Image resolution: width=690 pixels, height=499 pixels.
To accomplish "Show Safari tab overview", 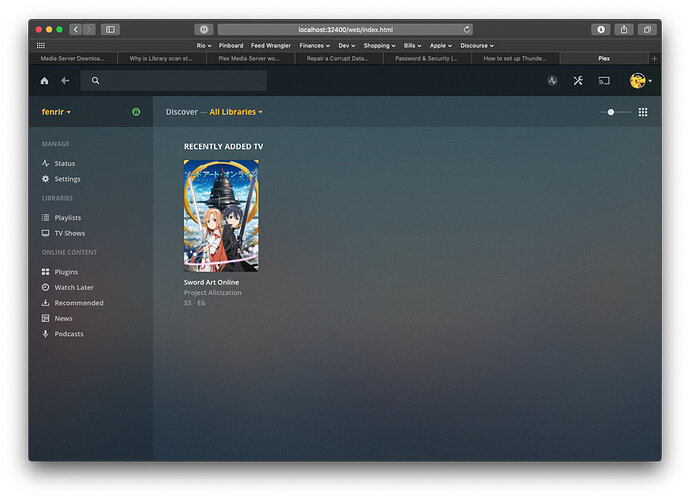I will coord(647,29).
